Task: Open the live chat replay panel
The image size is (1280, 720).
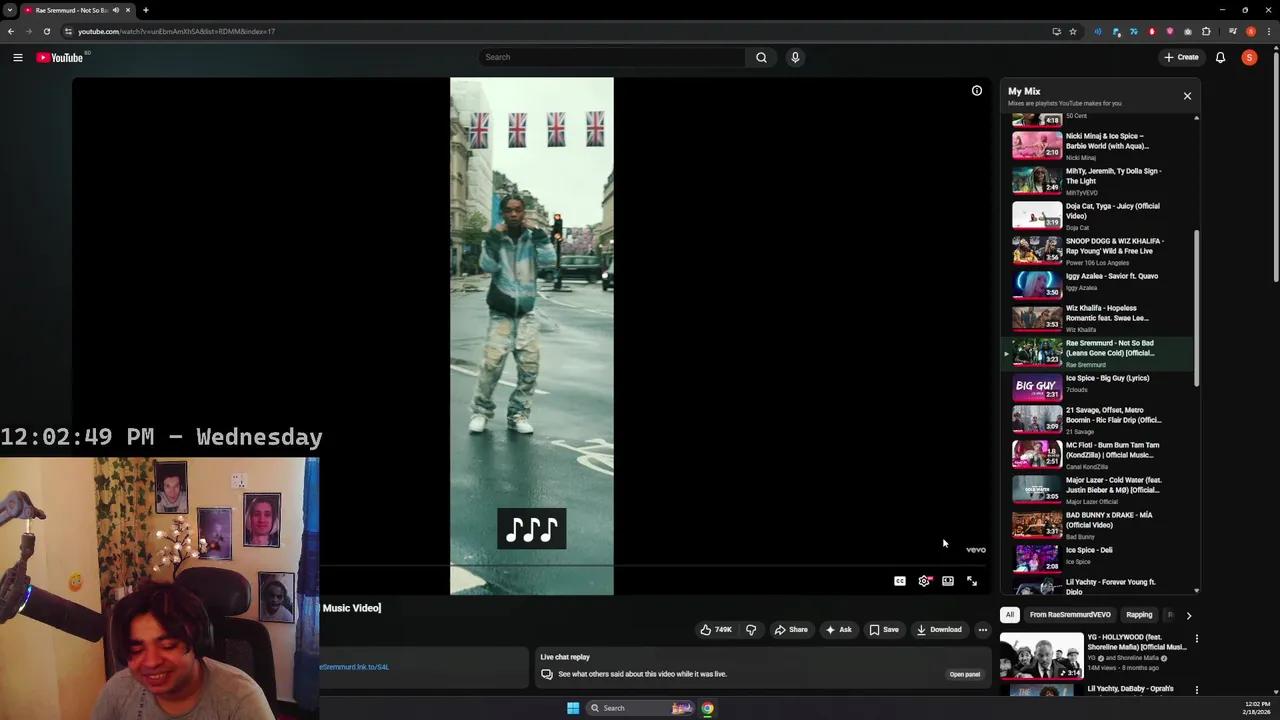Action: point(965,674)
